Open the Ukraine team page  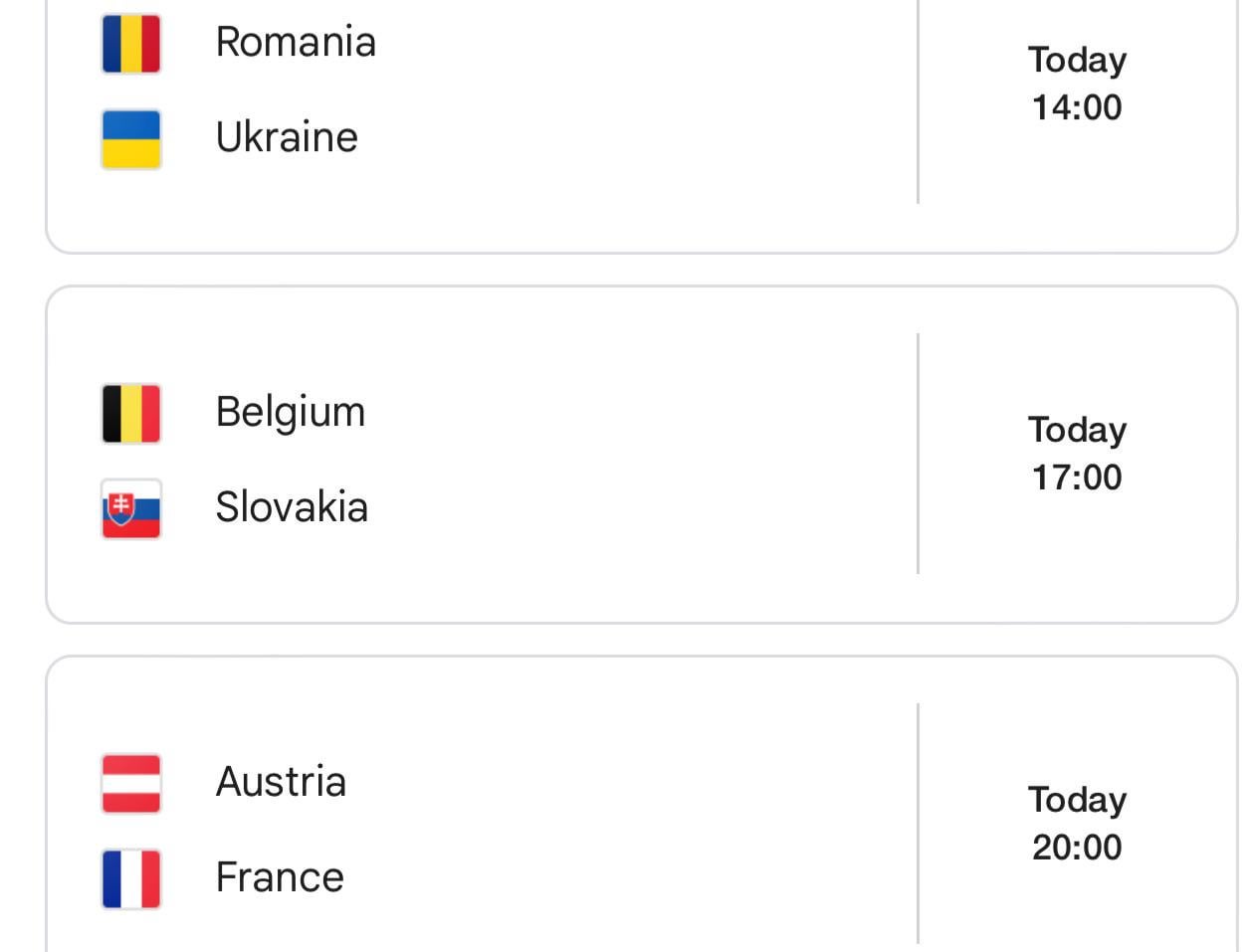pyautogui.click(x=286, y=137)
